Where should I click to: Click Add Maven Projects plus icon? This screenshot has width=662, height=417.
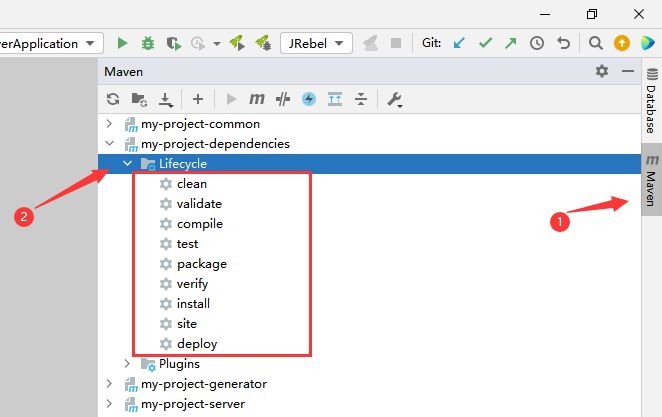[x=198, y=99]
